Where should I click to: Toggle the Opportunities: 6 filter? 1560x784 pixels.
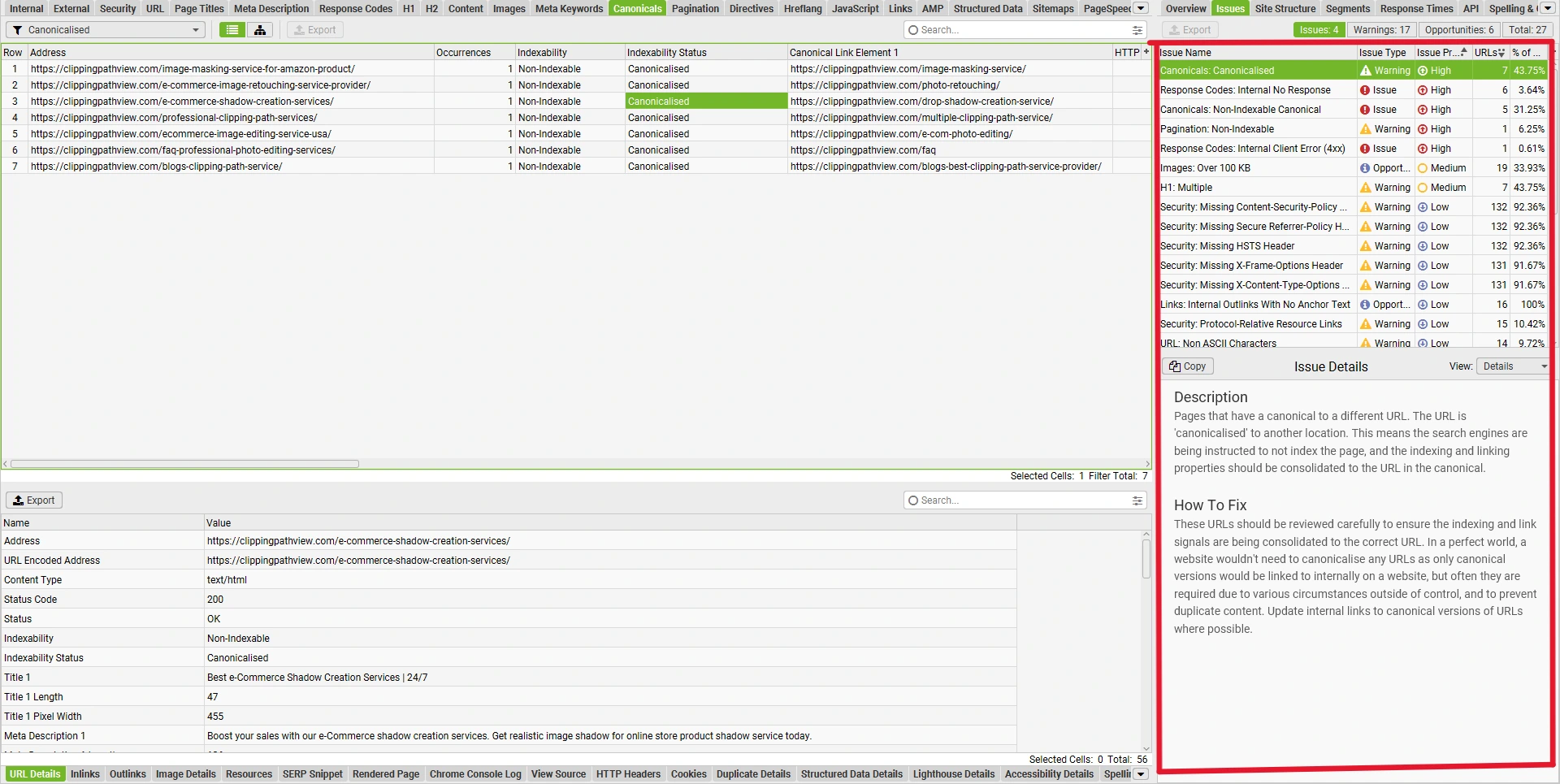pos(1458,30)
